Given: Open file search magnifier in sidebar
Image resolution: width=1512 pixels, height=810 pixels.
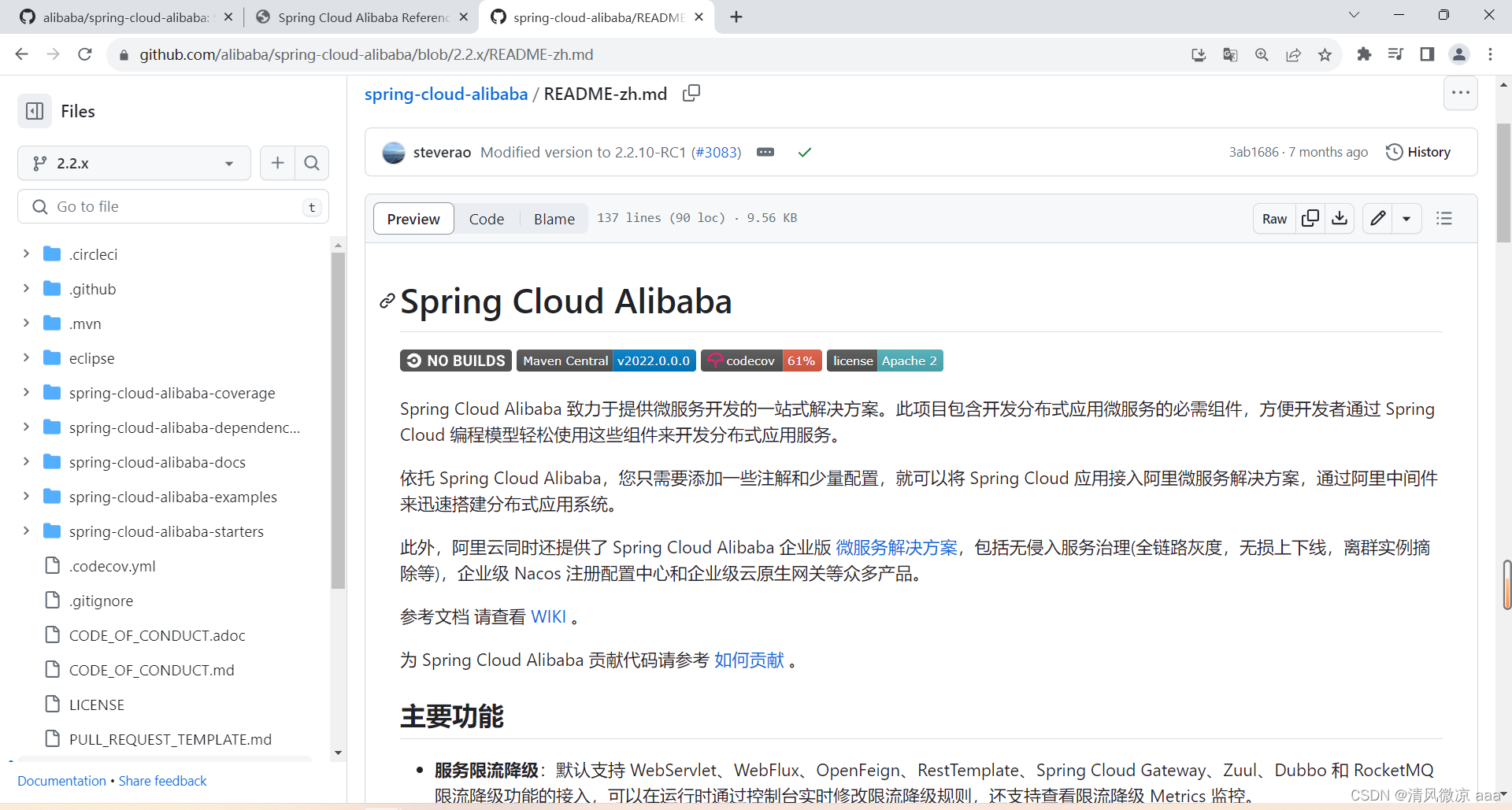Looking at the screenshot, I should (x=312, y=163).
